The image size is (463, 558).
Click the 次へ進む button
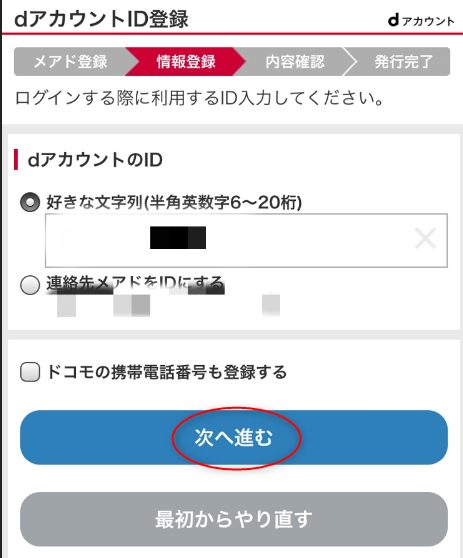(x=234, y=437)
